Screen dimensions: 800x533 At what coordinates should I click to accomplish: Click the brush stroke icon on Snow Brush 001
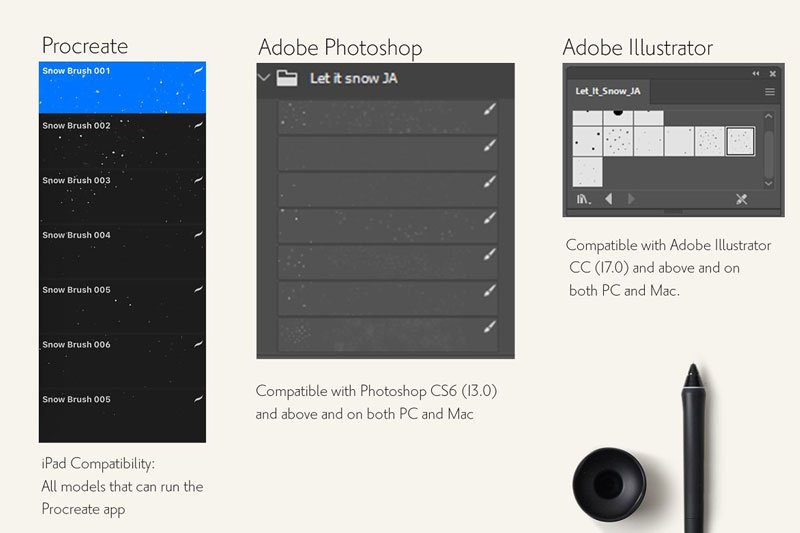pos(198,70)
